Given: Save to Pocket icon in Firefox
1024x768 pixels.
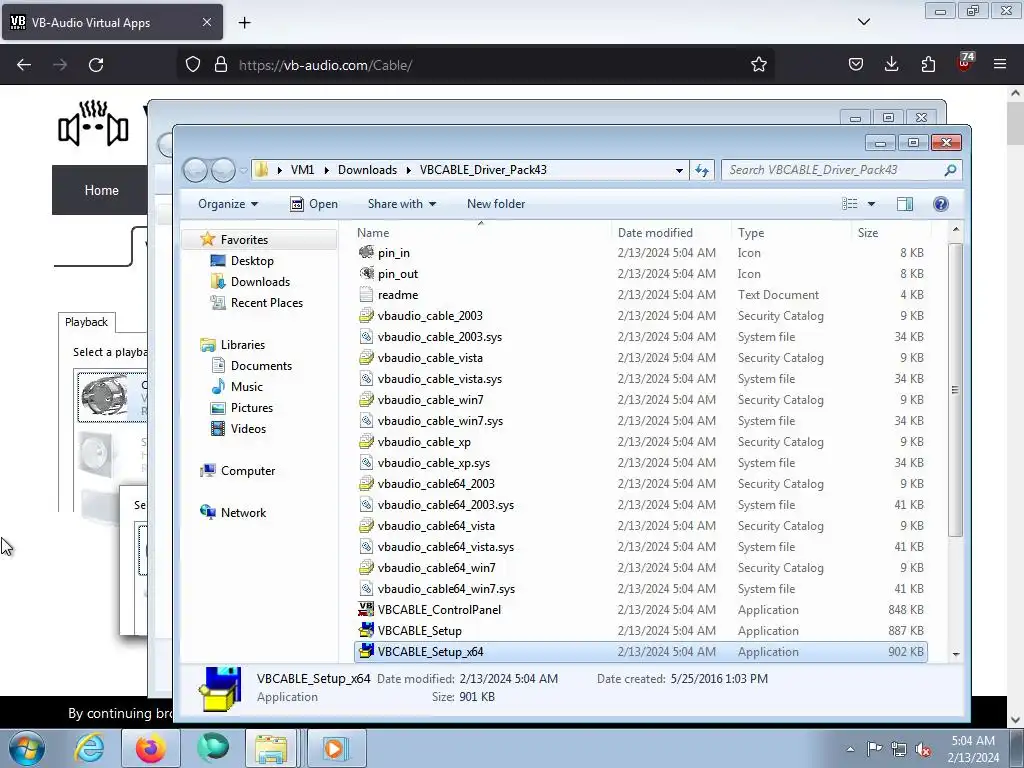Looking at the screenshot, I should coord(856,64).
